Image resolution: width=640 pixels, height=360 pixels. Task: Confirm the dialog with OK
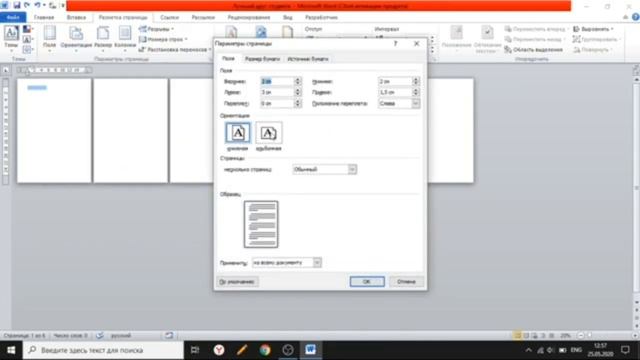click(x=367, y=282)
